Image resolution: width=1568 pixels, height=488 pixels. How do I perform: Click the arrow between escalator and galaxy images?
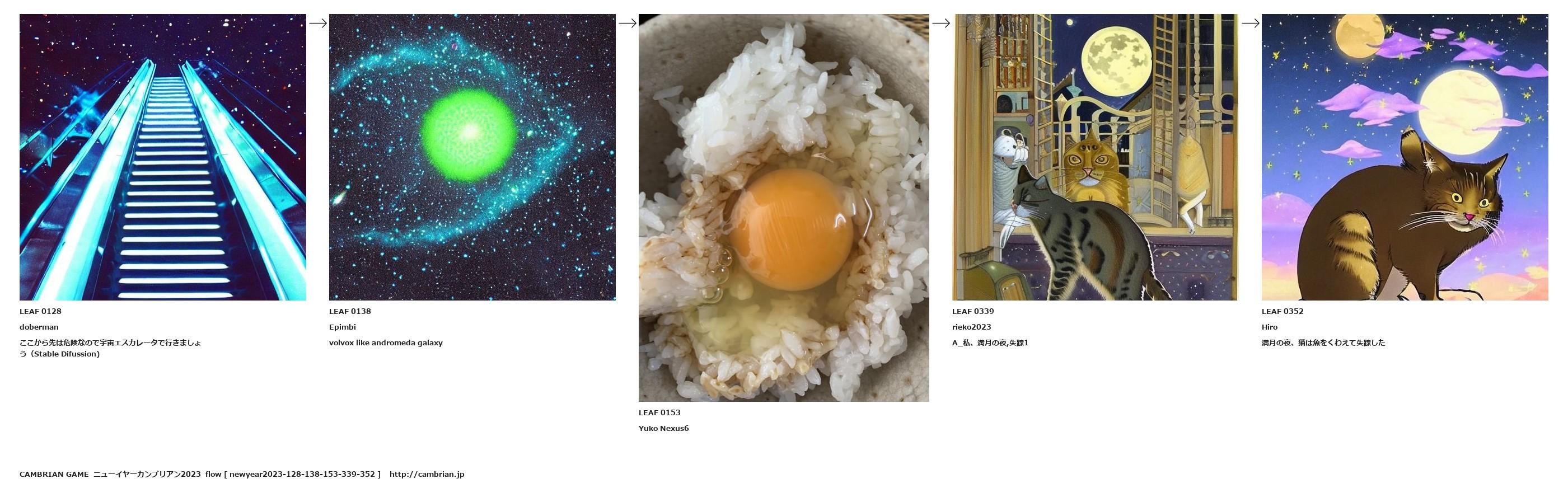pos(318,23)
